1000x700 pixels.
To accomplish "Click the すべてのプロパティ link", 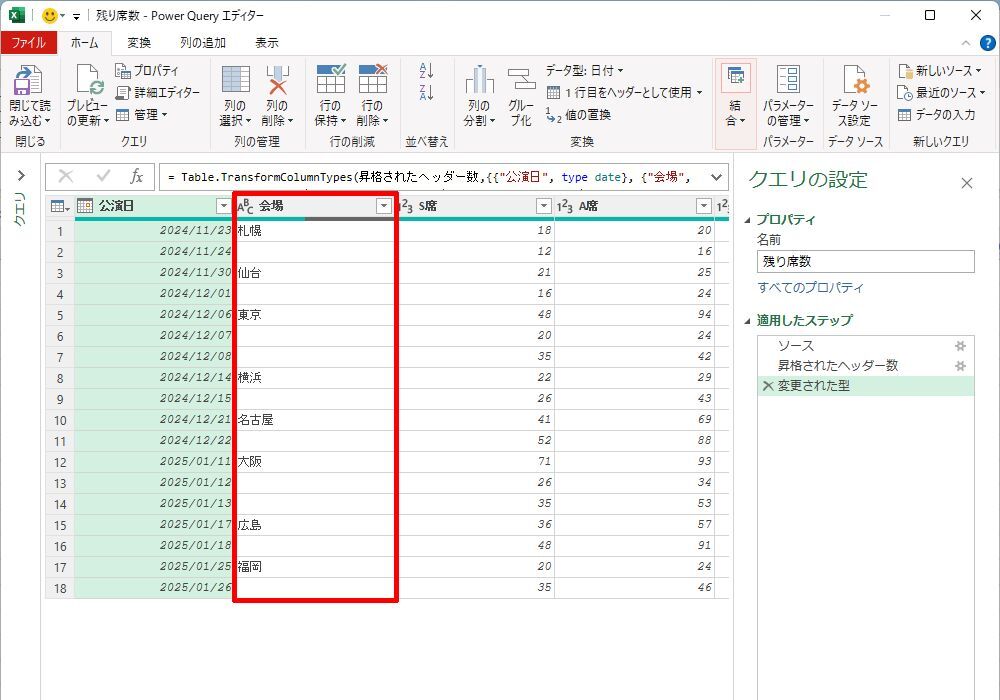I will tap(810, 288).
